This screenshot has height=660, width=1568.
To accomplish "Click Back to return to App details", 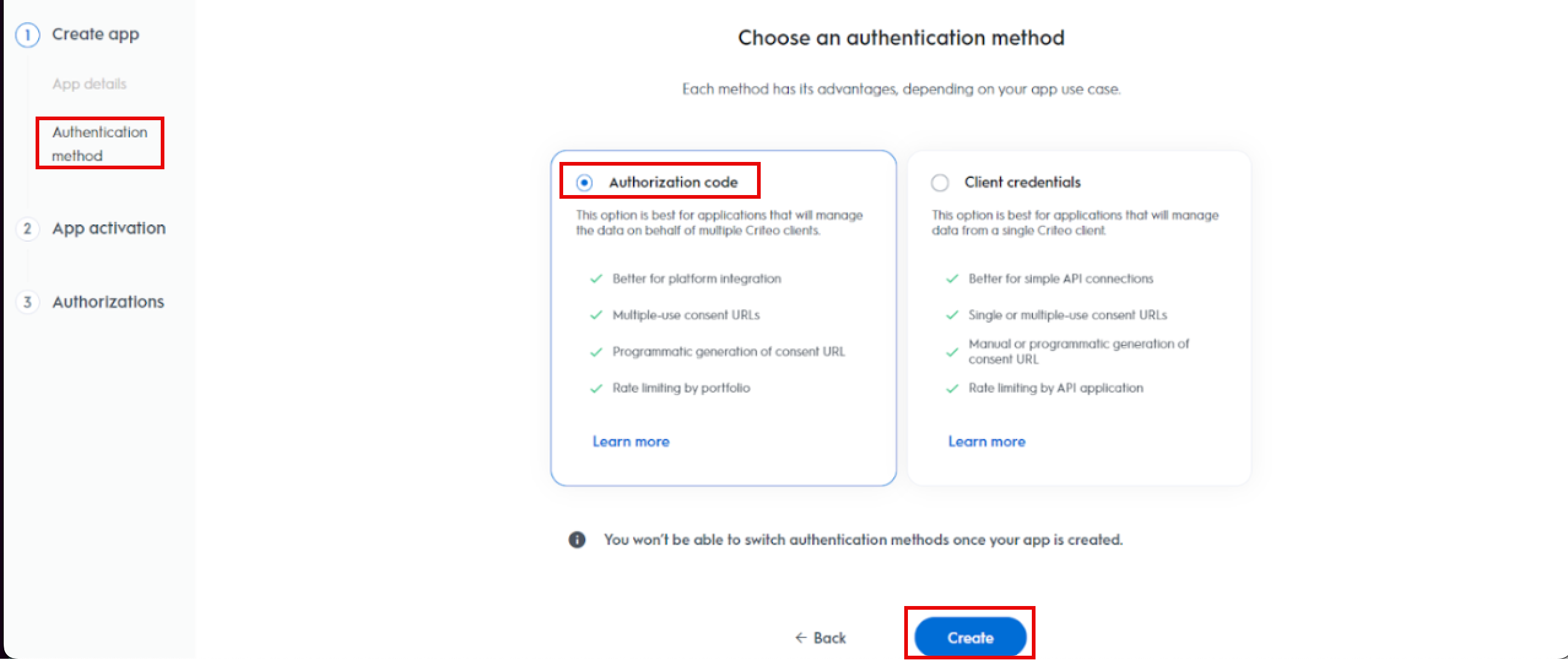I will pyautogui.click(x=829, y=637).
